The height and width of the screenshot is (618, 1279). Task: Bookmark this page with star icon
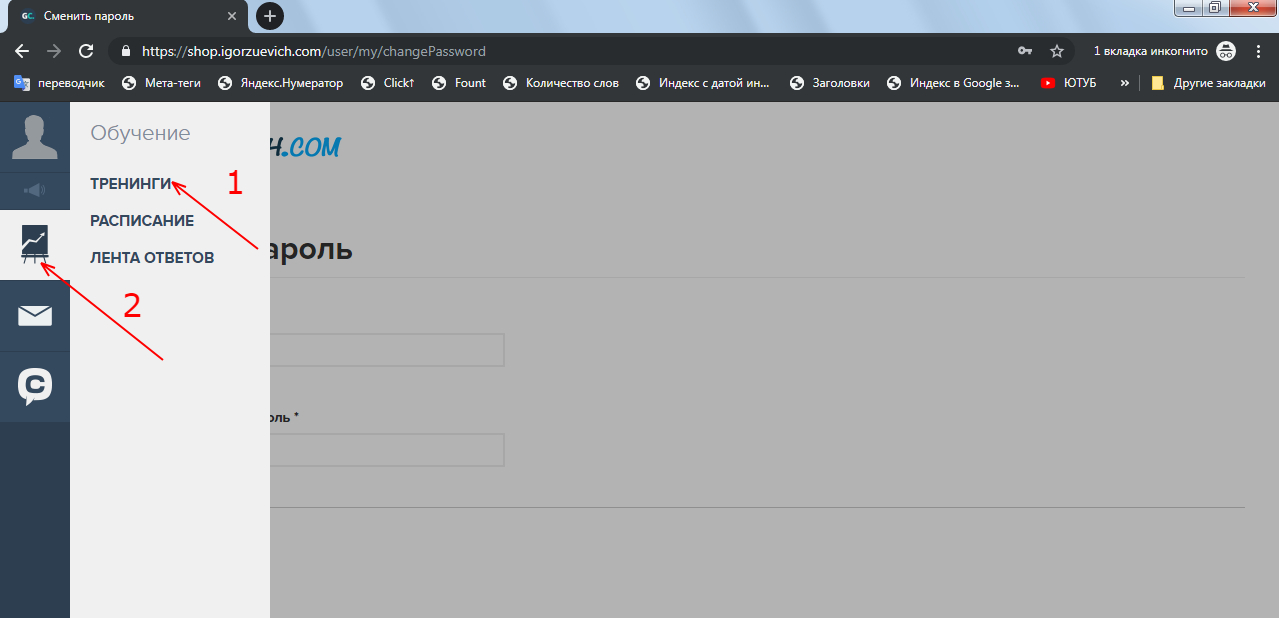[1056, 51]
